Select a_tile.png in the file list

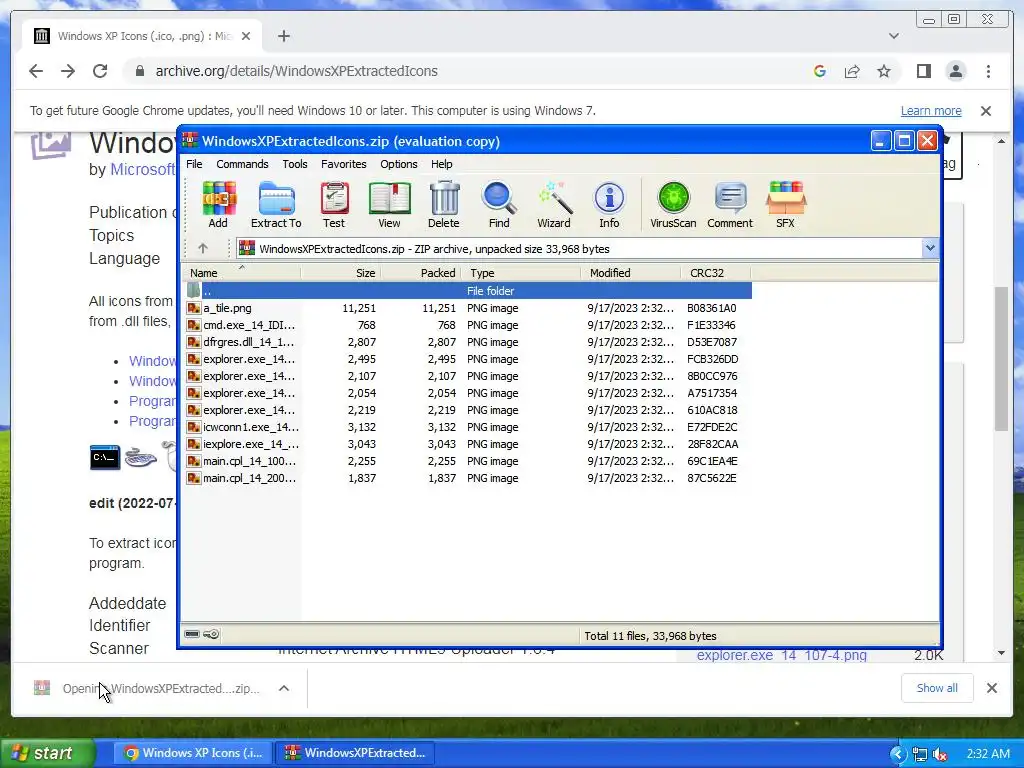click(468, 308)
